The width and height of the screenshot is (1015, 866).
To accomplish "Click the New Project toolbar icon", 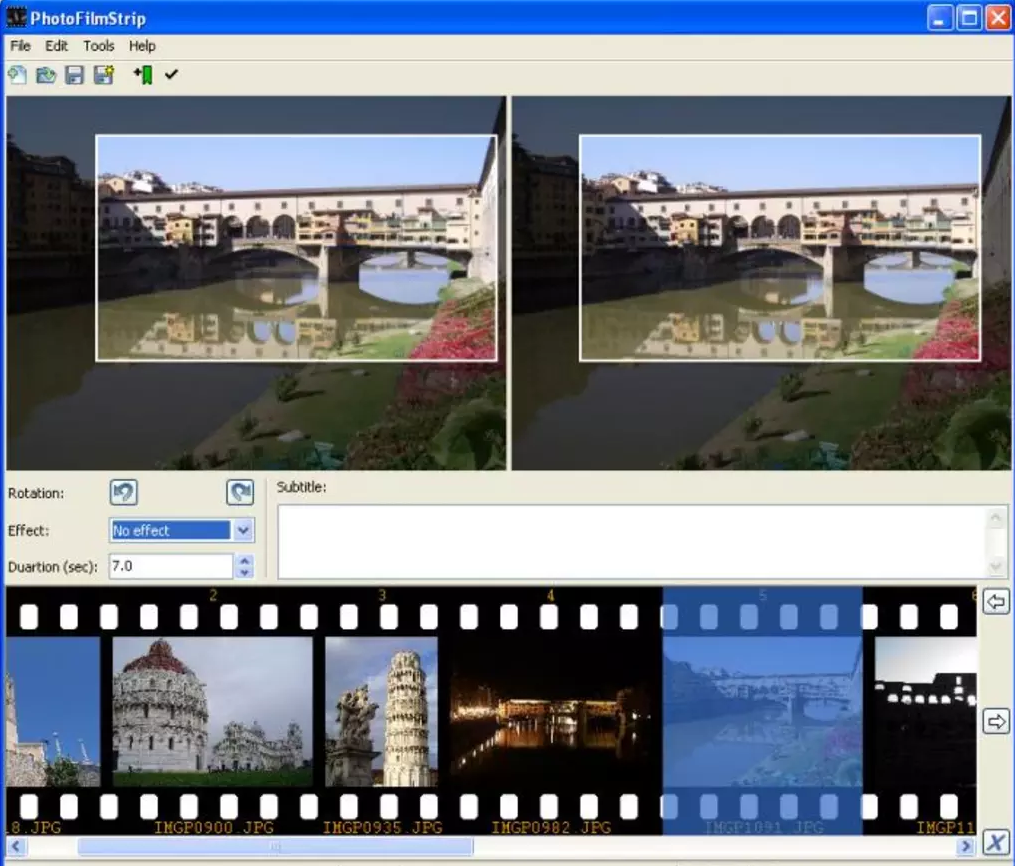I will click(x=17, y=75).
